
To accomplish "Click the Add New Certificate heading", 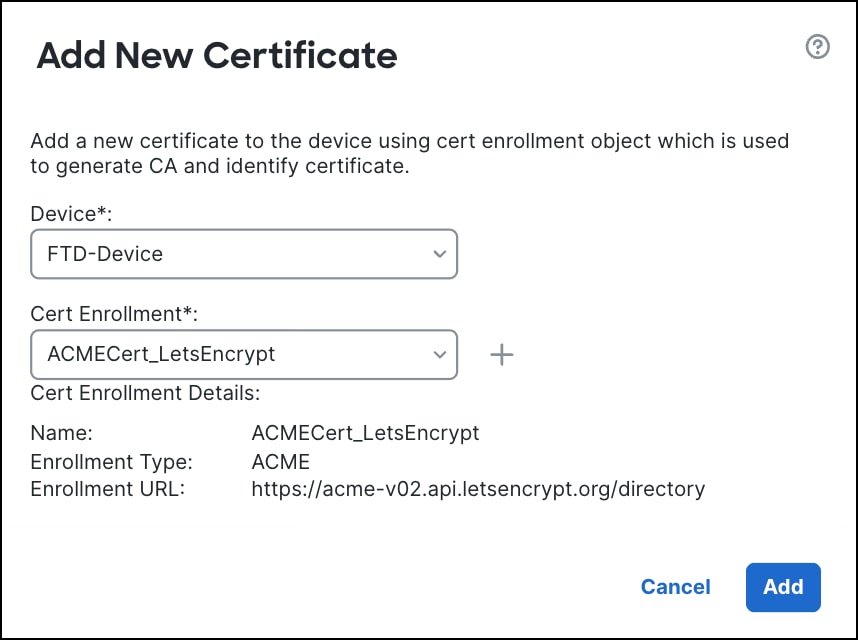I will (217, 55).
